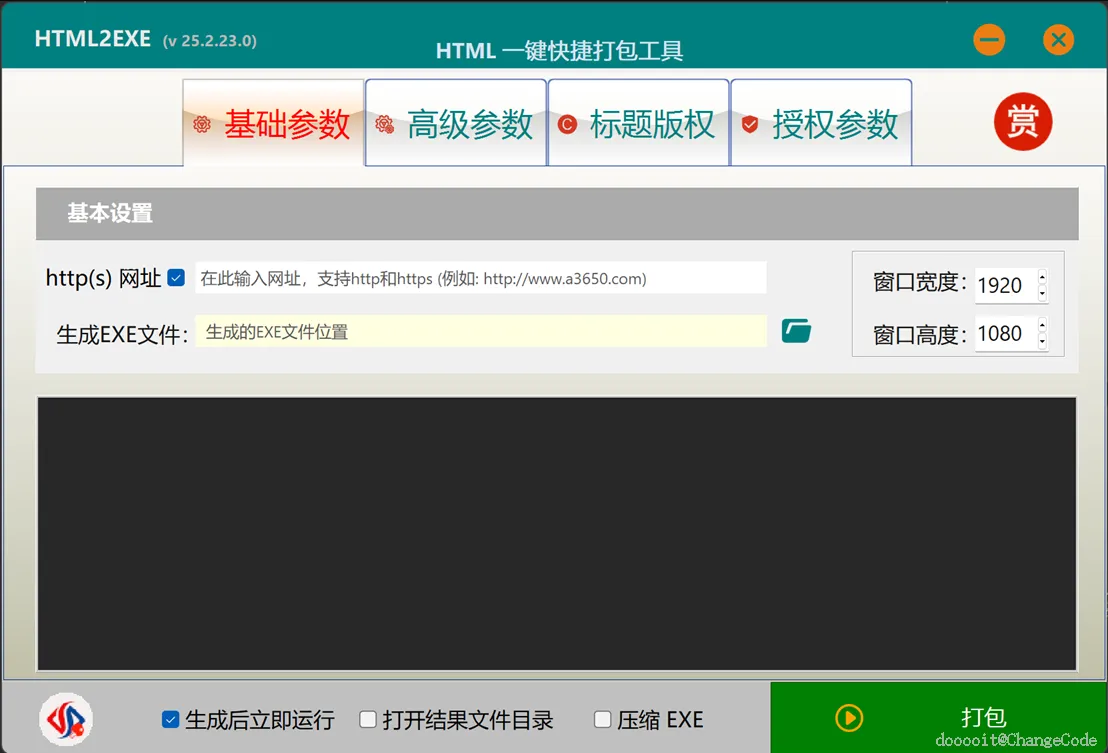Click the gear icon on 高级参数 tab
The height and width of the screenshot is (753, 1108).
click(x=384, y=122)
